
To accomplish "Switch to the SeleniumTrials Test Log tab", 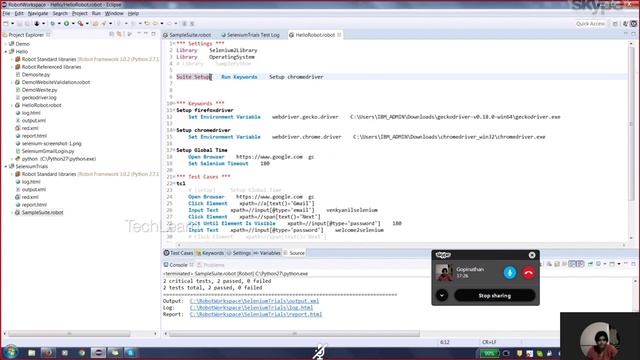I will 250,35.
